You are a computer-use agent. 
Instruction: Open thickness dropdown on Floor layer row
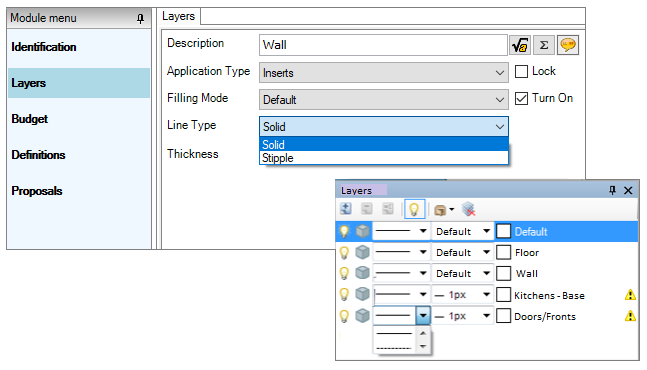486,252
